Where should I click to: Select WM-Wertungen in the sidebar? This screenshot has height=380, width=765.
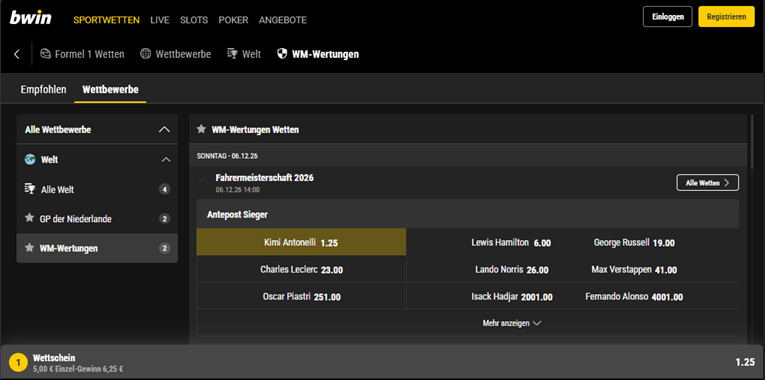[x=97, y=248]
